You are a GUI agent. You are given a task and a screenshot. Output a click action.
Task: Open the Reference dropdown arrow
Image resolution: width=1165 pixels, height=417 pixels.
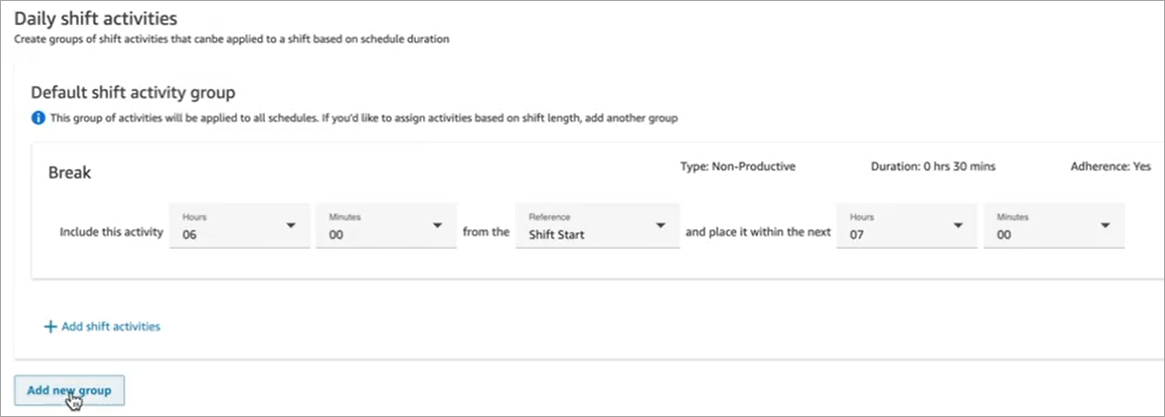click(x=660, y=225)
